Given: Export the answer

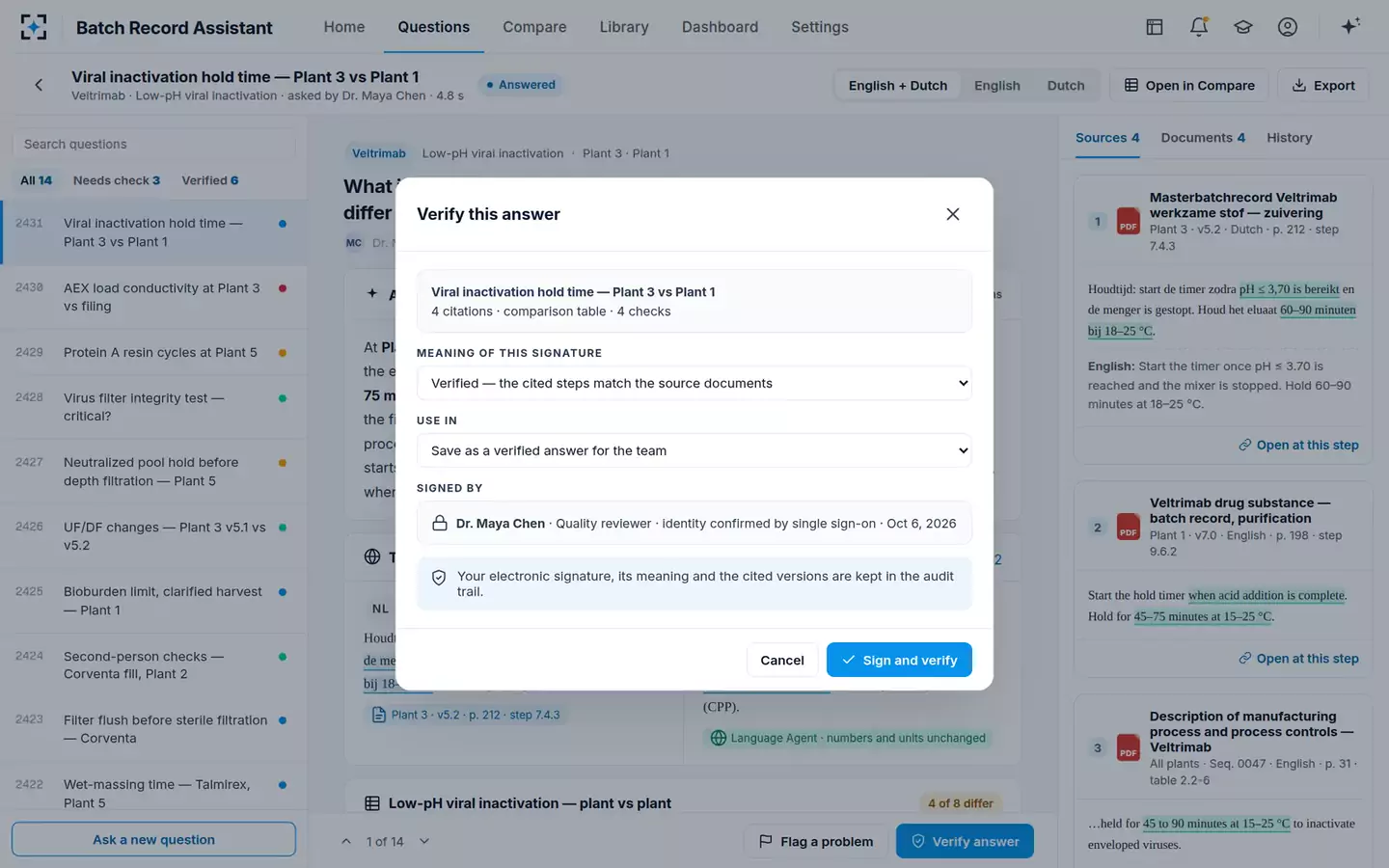Looking at the screenshot, I should click(x=1323, y=86).
